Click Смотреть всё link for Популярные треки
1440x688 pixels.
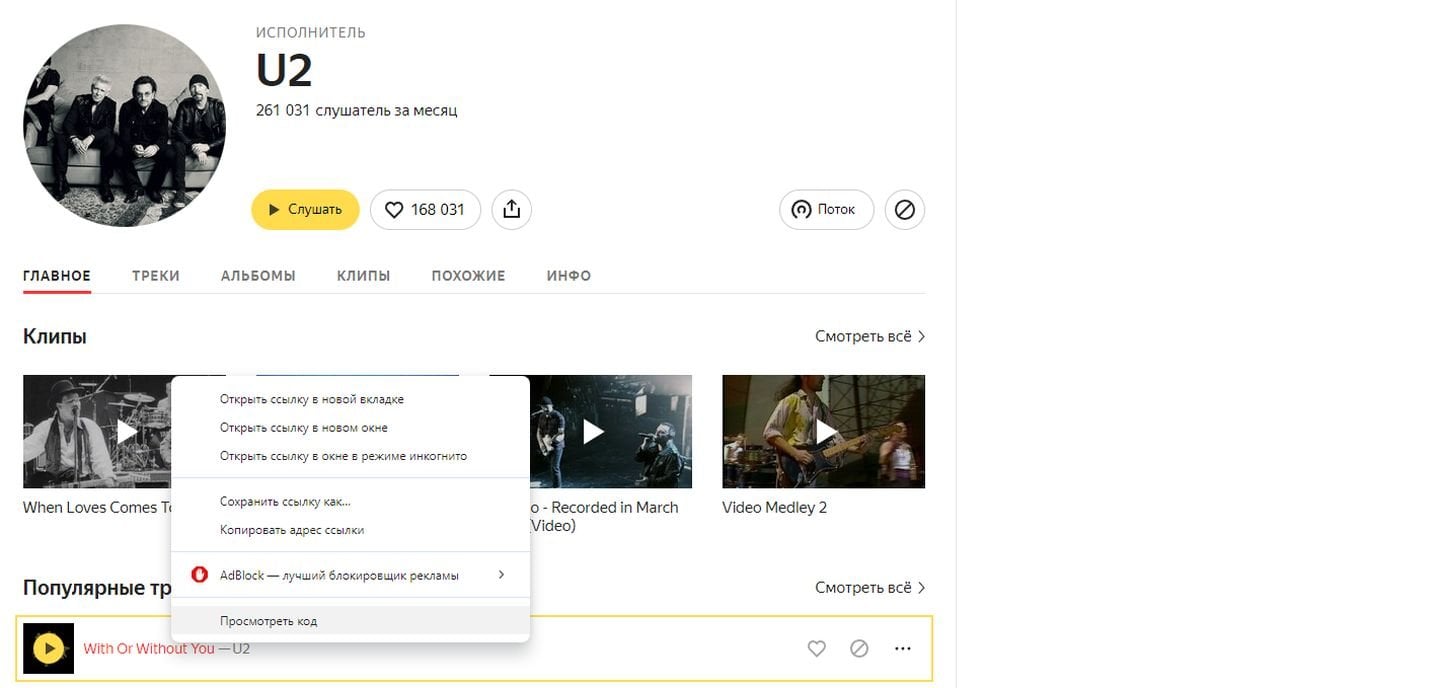(x=870, y=588)
